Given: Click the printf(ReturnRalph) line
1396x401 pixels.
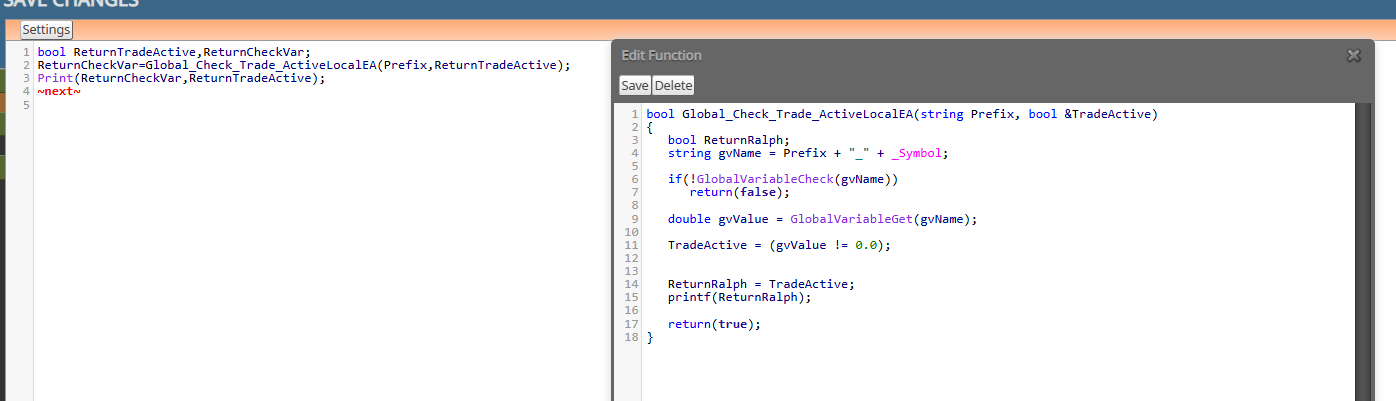Looking at the screenshot, I should click(x=739, y=297).
